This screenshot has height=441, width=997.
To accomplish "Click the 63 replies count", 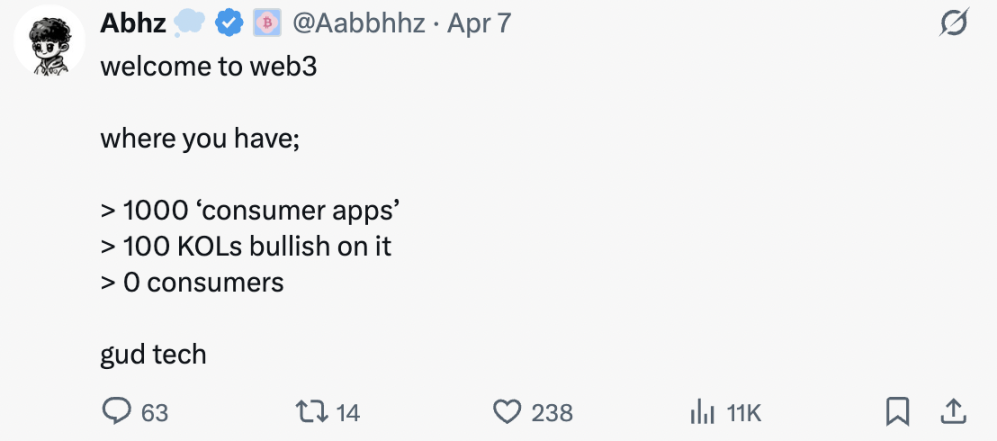I will (154, 412).
